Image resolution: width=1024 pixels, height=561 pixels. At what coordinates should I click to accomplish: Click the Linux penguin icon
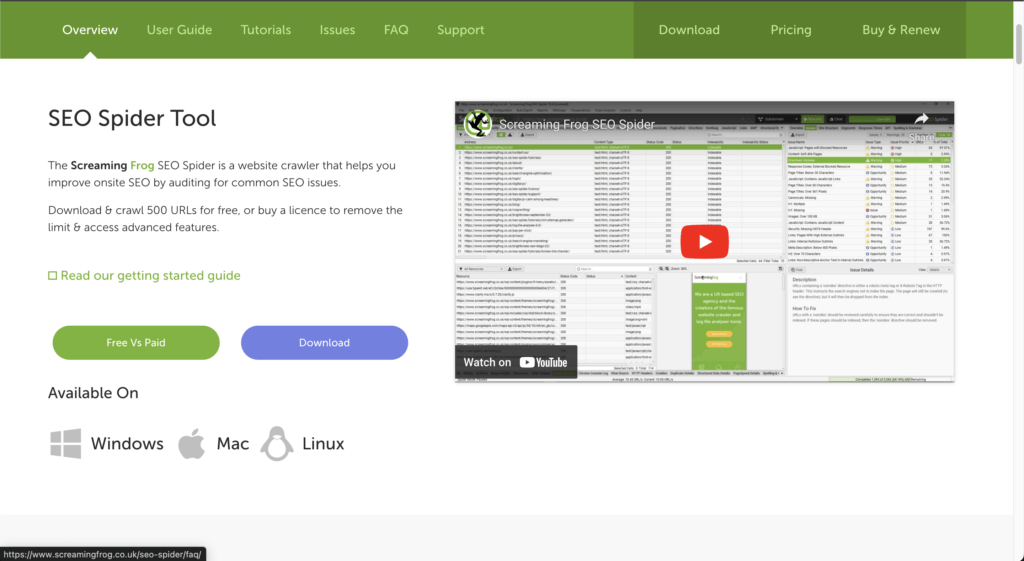277,444
